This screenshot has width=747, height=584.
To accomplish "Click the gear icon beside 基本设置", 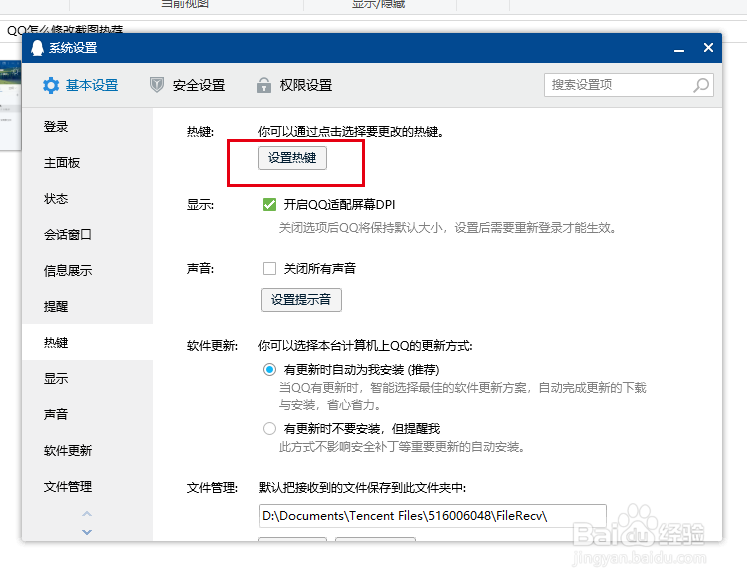I will [x=50, y=85].
